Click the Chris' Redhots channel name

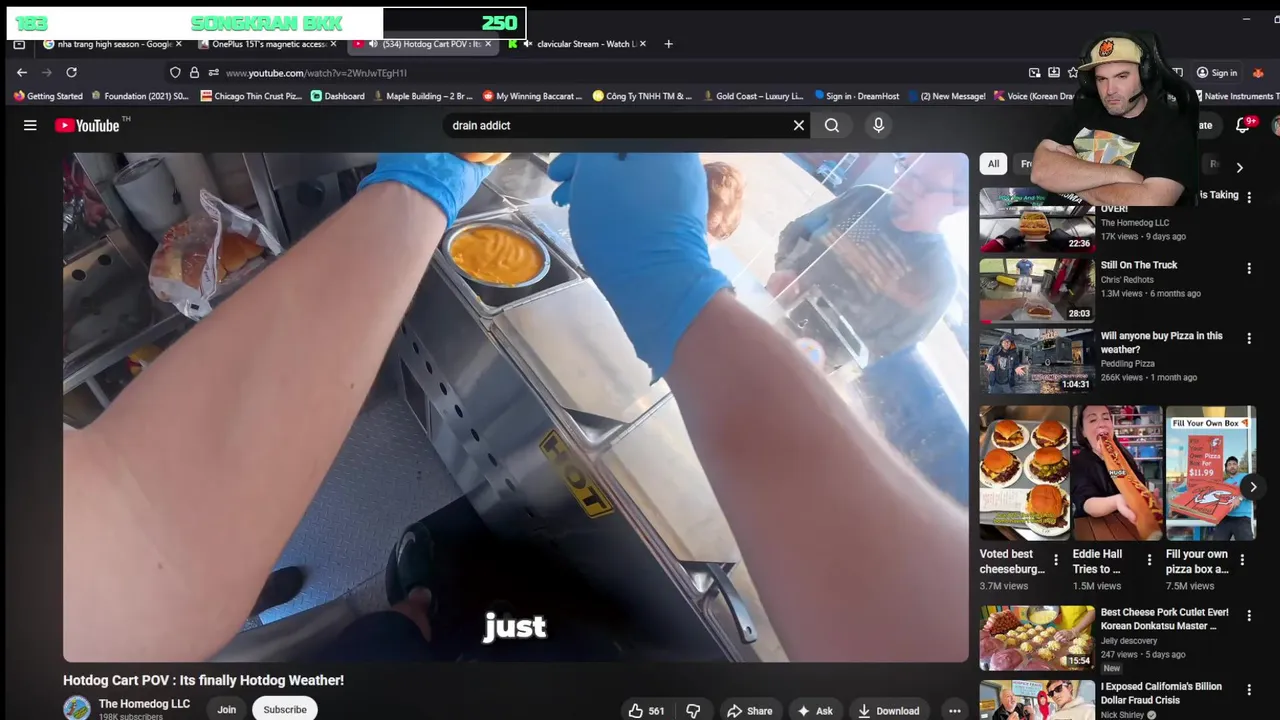(x=1127, y=280)
